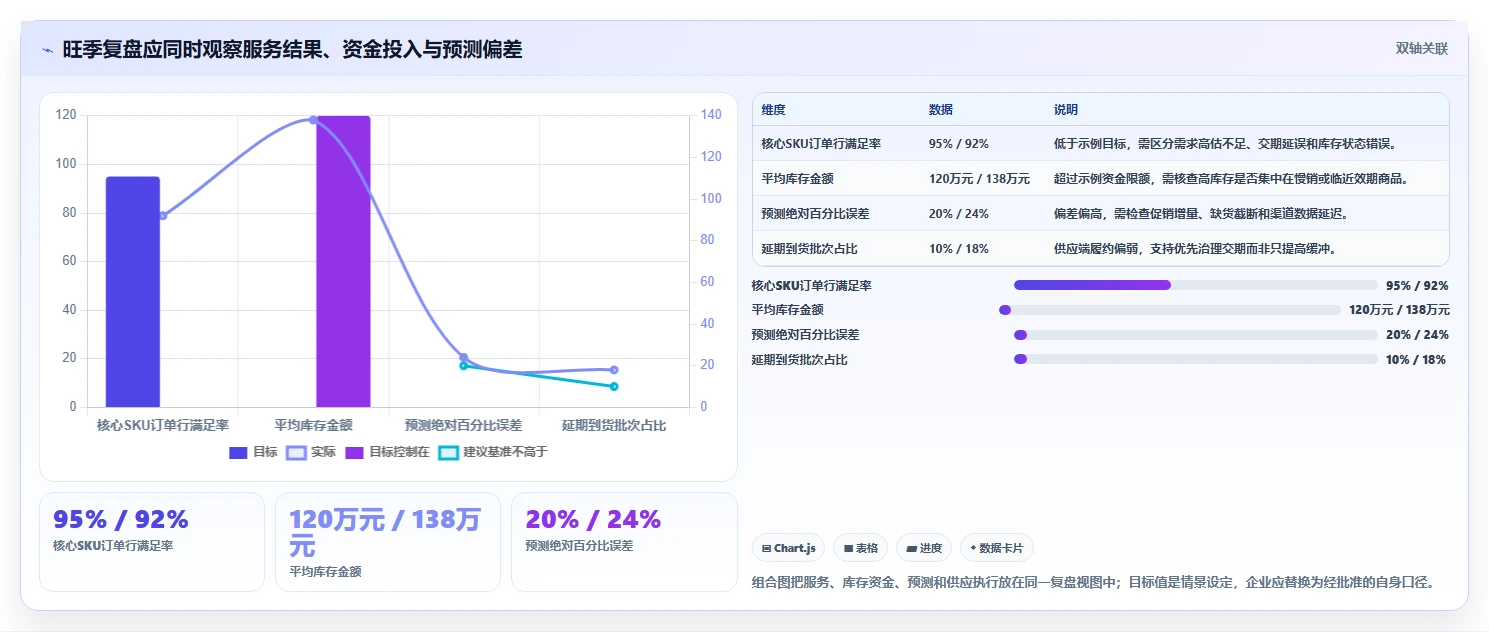
Task: Click the 实际 line peak point at 平均库存金额
Action: [x=313, y=120]
